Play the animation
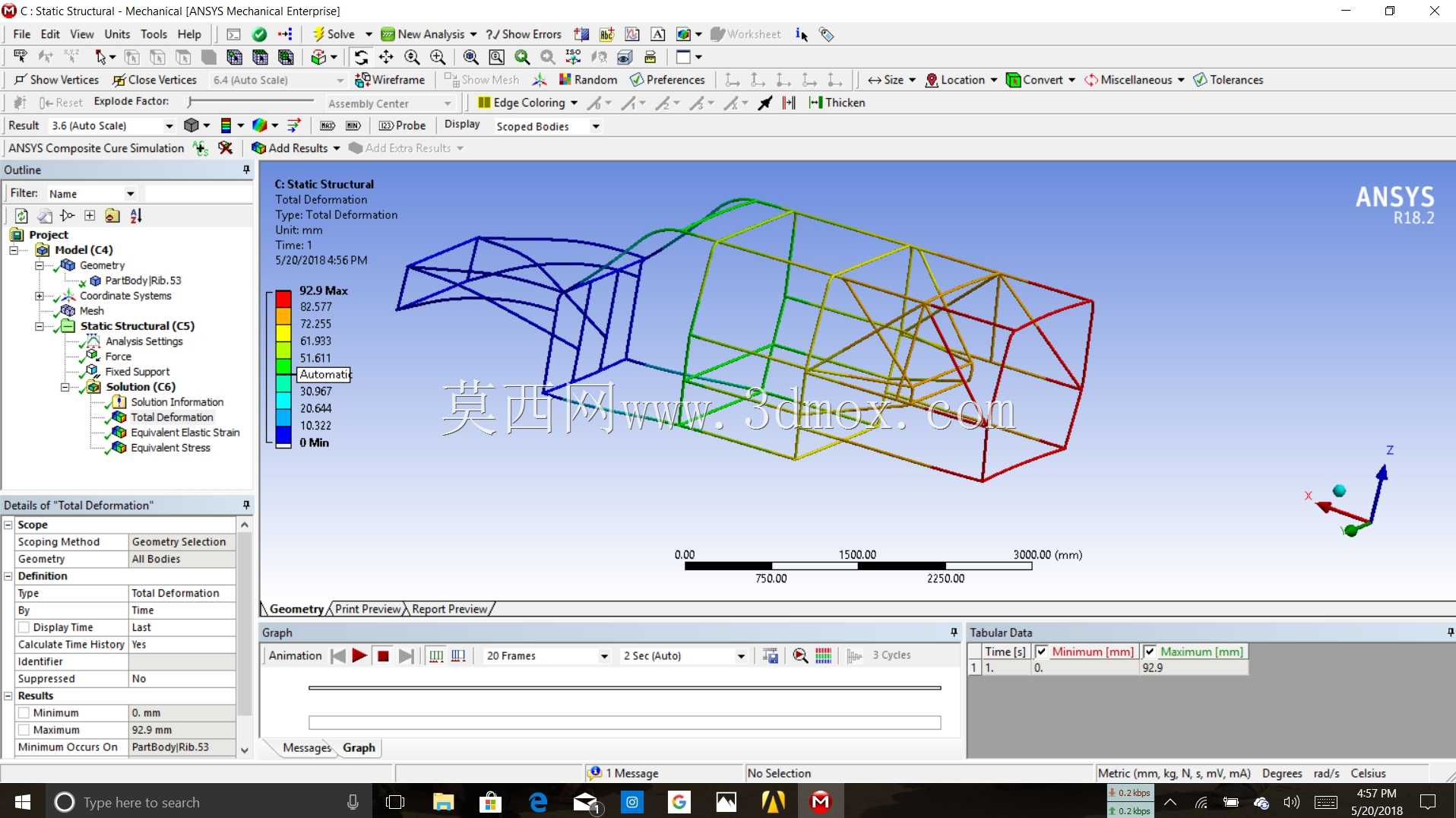The width and height of the screenshot is (1456, 818). pyautogui.click(x=359, y=655)
